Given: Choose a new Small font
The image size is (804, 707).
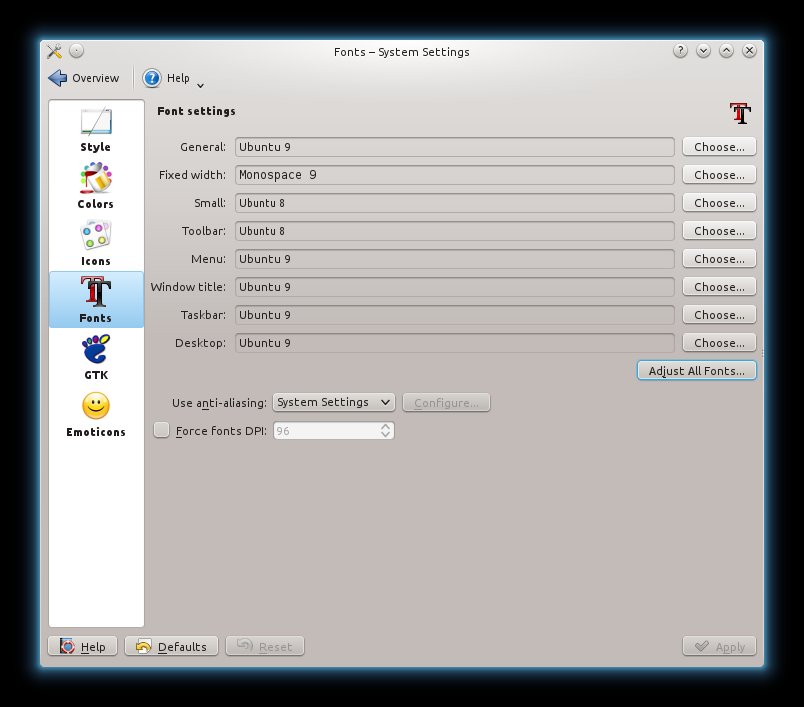Looking at the screenshot, I should click(x=719, y=203).
